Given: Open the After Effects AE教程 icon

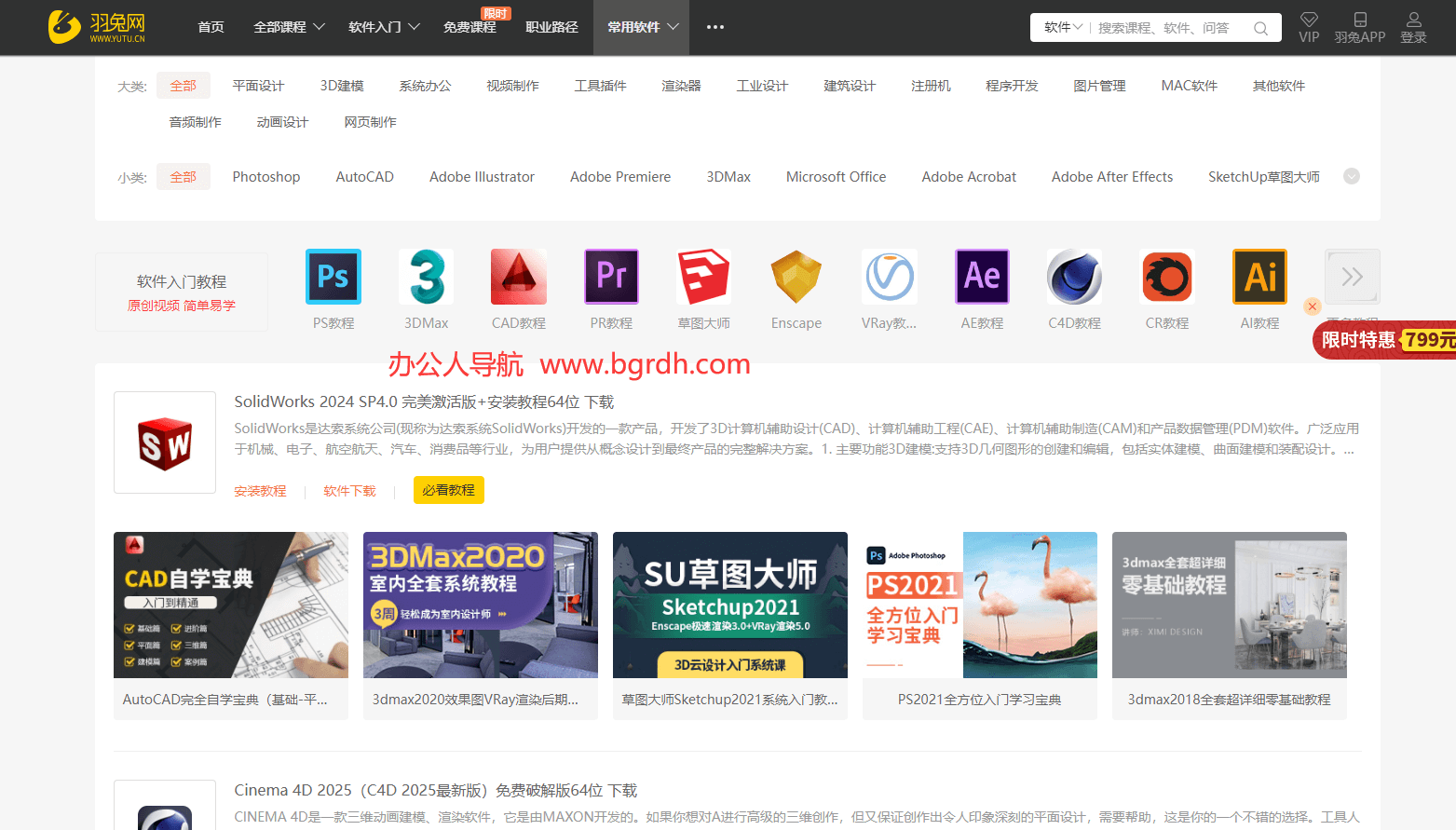Looking at the screenshot, I should pos(982,277).
